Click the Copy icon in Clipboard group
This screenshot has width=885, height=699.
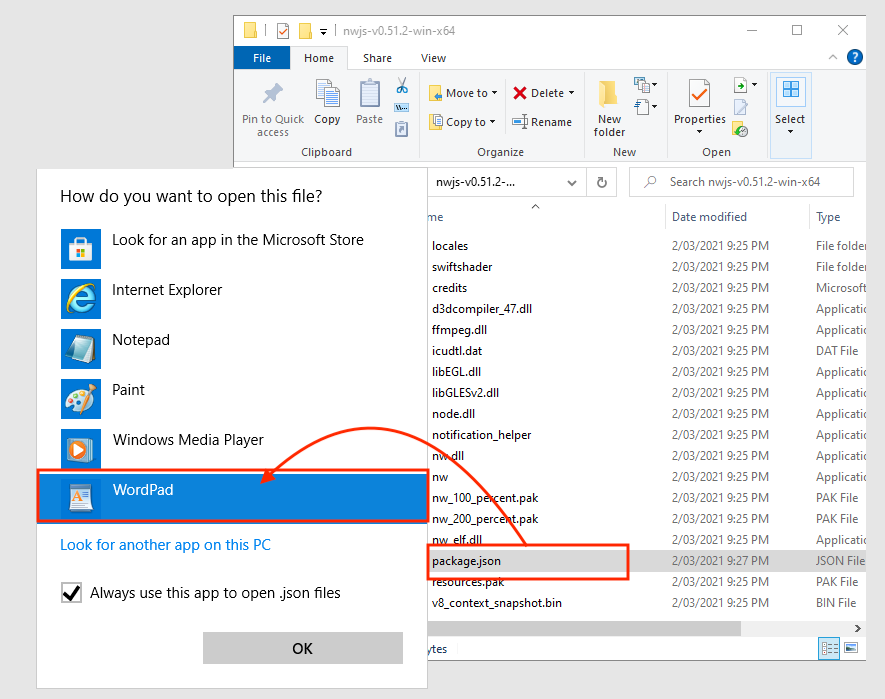327,94
